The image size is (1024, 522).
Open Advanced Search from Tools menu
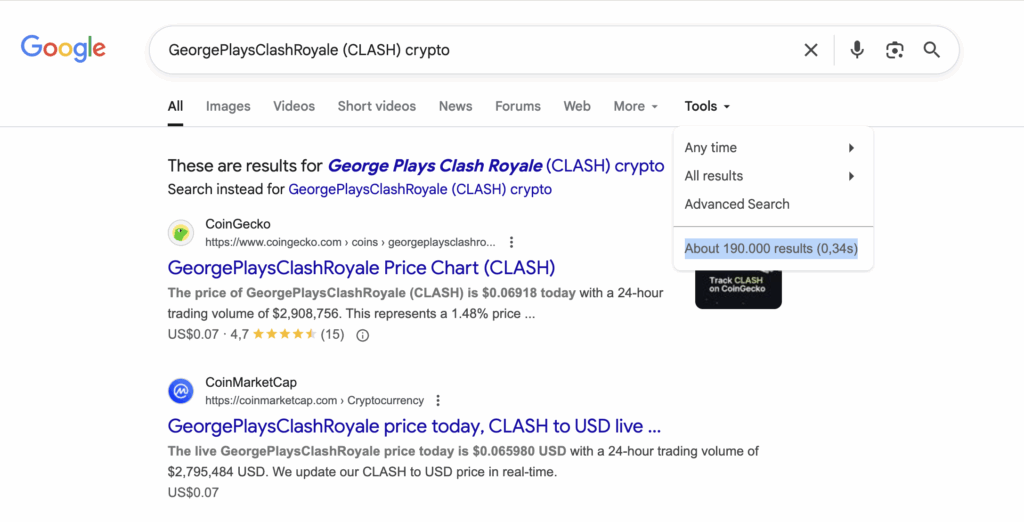point(737,204)
